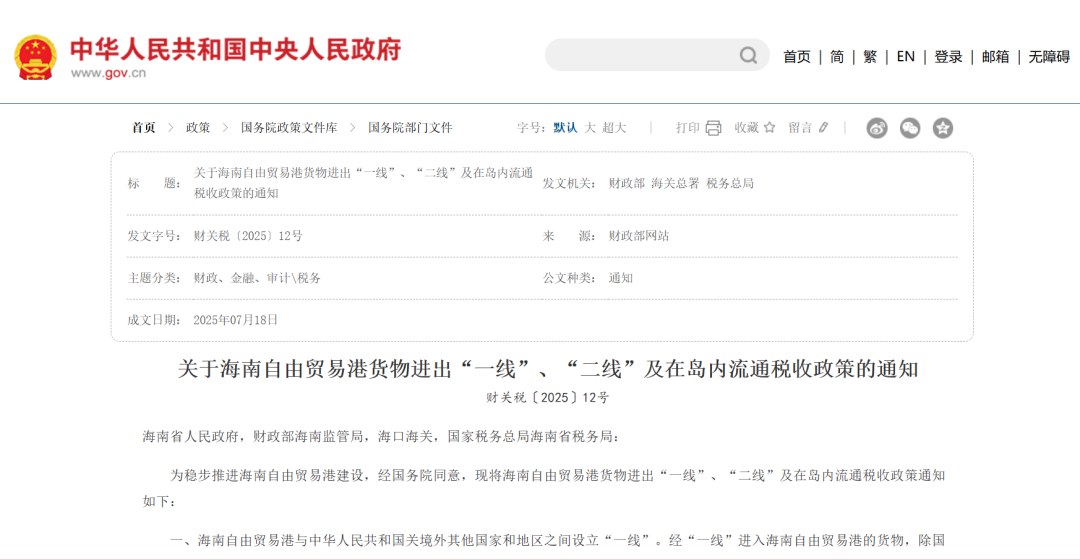This screenshot has width=1080, height=560.
Task: Open 国务院政策文件库 breadcrumb
Action: [289, 127]
